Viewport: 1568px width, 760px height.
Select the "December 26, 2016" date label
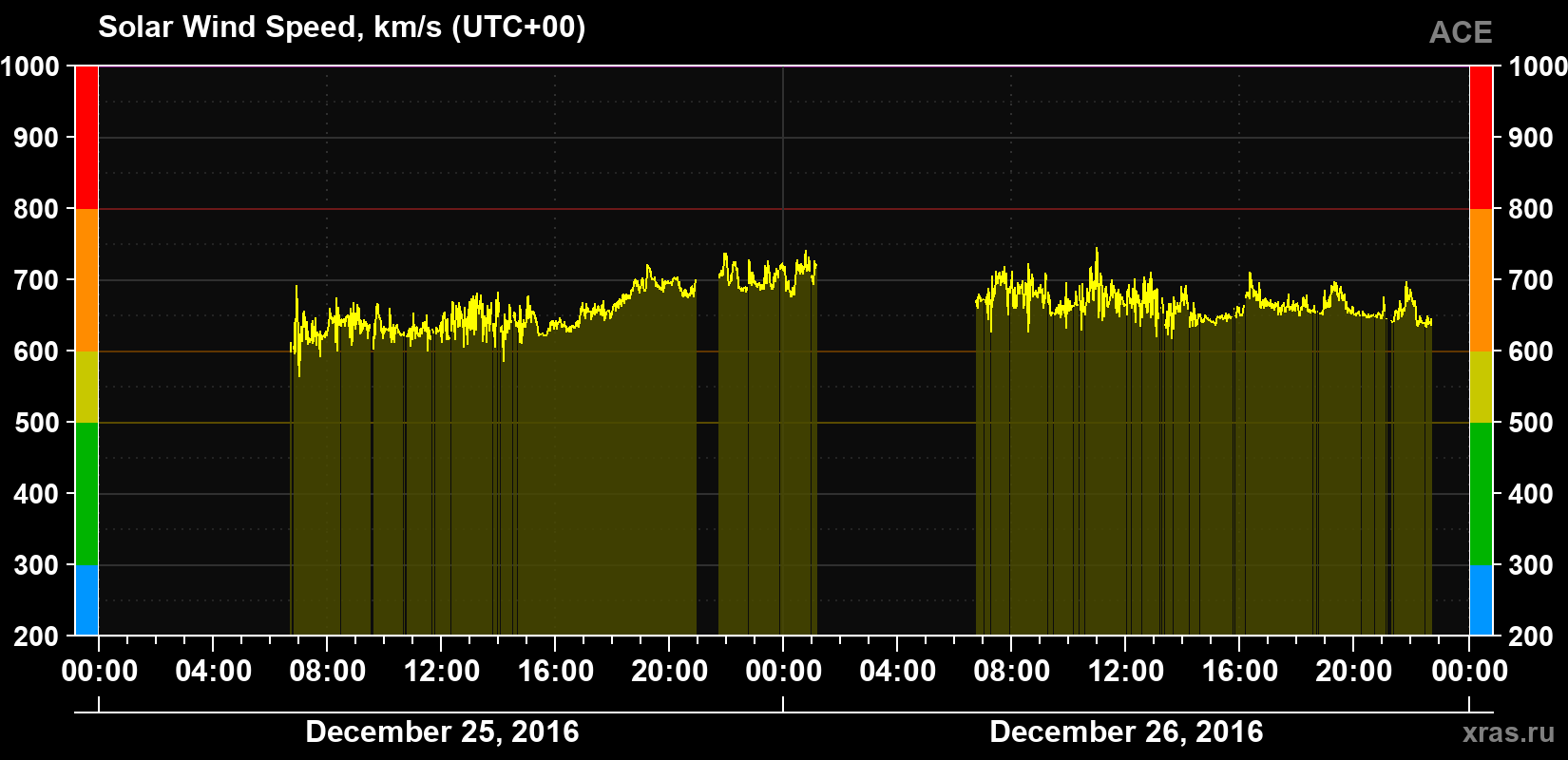[x=1126, y=732]
